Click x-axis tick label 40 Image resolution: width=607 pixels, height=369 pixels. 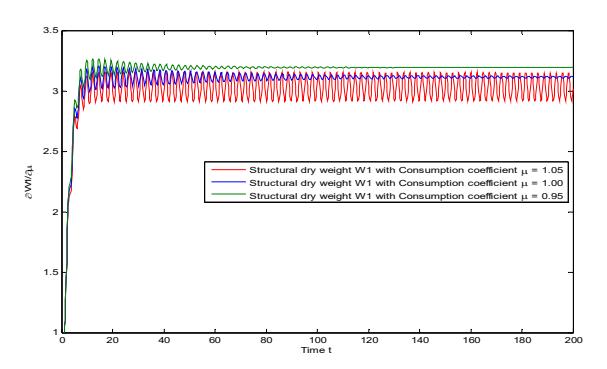tap(164, 340)
